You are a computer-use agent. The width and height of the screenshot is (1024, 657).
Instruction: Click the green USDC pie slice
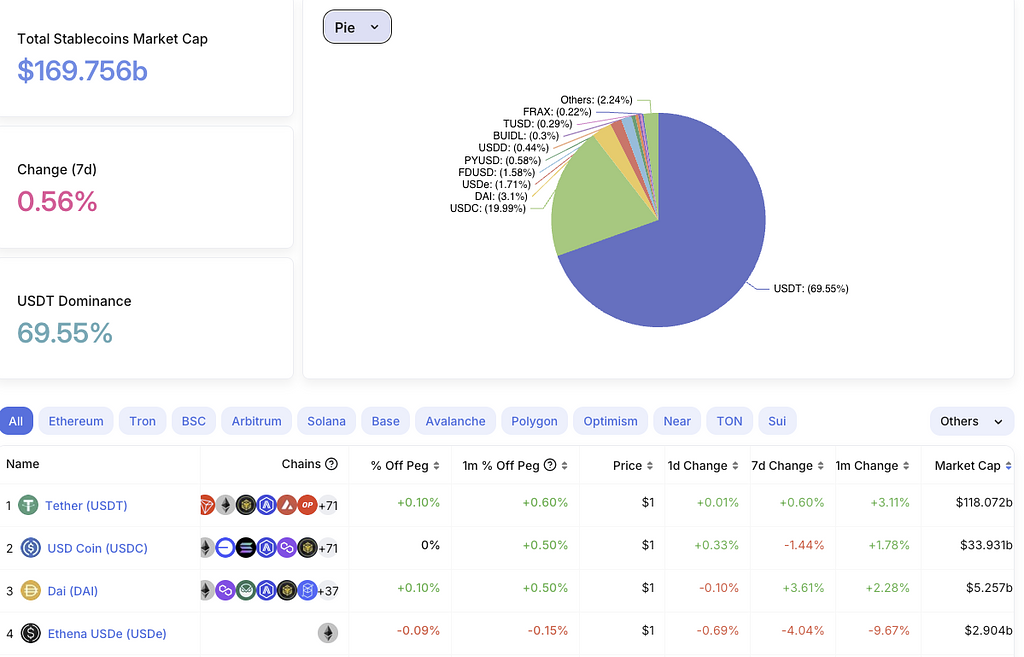click(590, 200)
